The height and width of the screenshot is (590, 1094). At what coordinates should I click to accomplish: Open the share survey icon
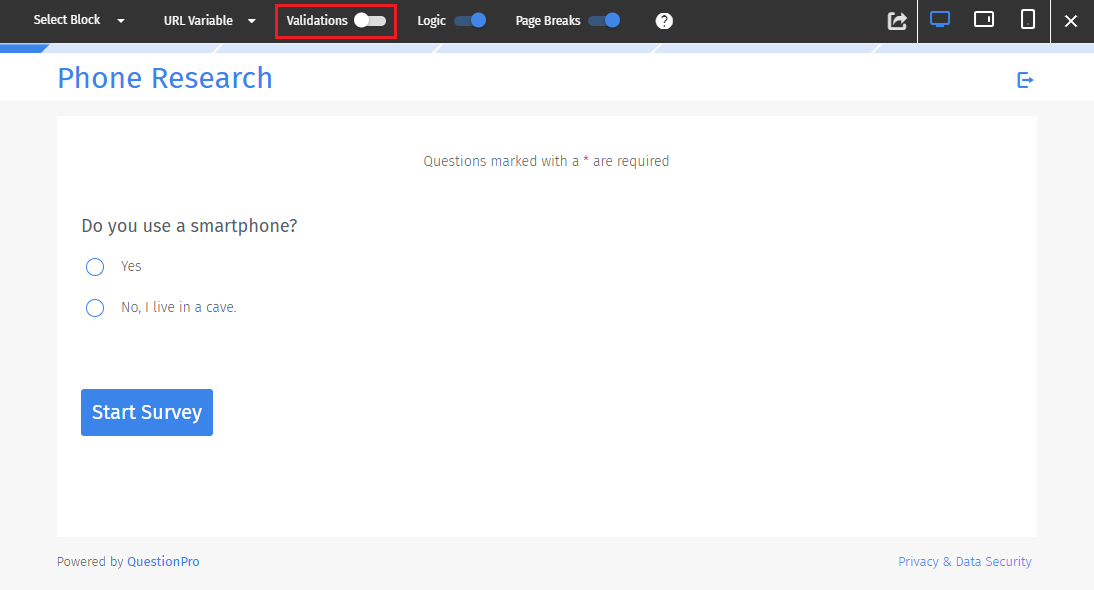[897, 20]
